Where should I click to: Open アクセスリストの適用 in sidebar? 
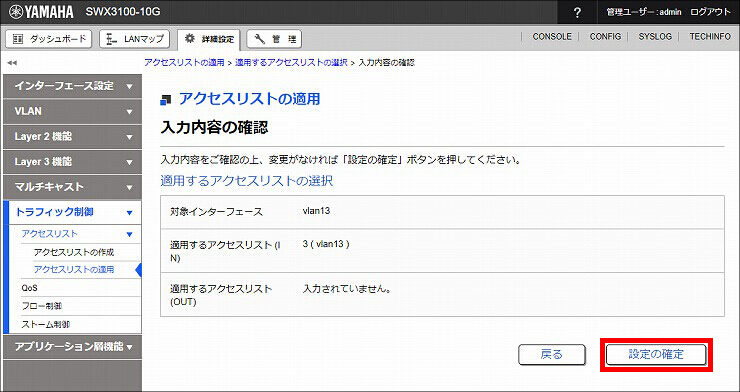point(74,270)
